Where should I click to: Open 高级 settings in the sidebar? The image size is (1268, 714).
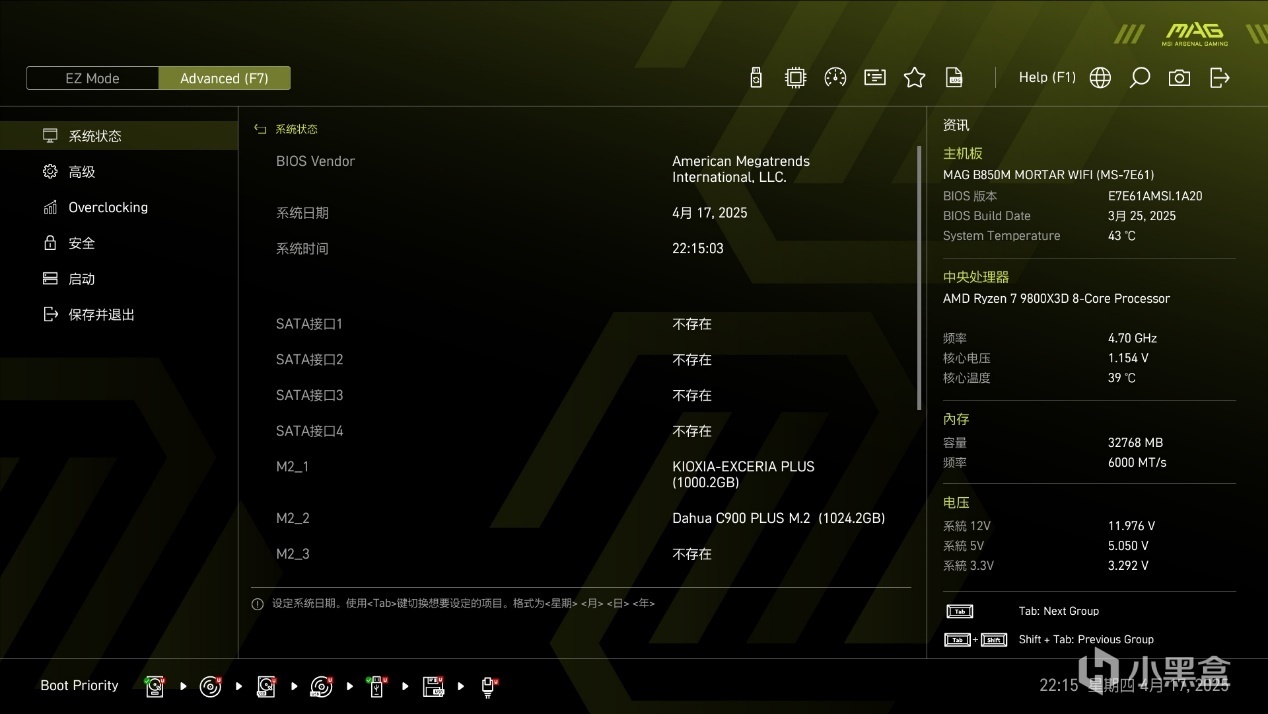tap(119, 172)
